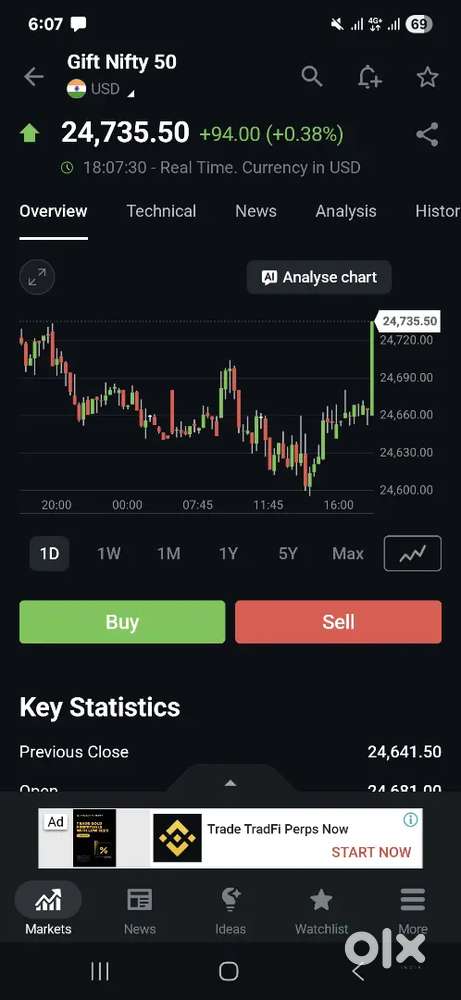Open the Watchlist in the bottom navigation
Viewport: 461px width, 1000px height.
[321, 911]
